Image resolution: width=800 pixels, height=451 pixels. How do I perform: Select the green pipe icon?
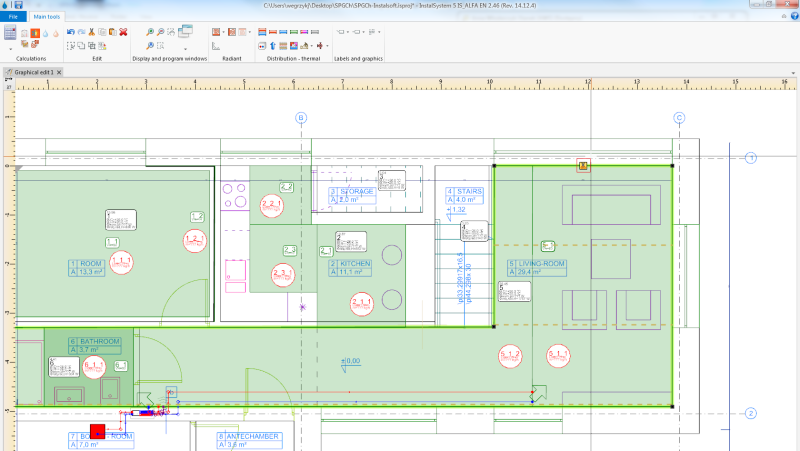(294, 32)
